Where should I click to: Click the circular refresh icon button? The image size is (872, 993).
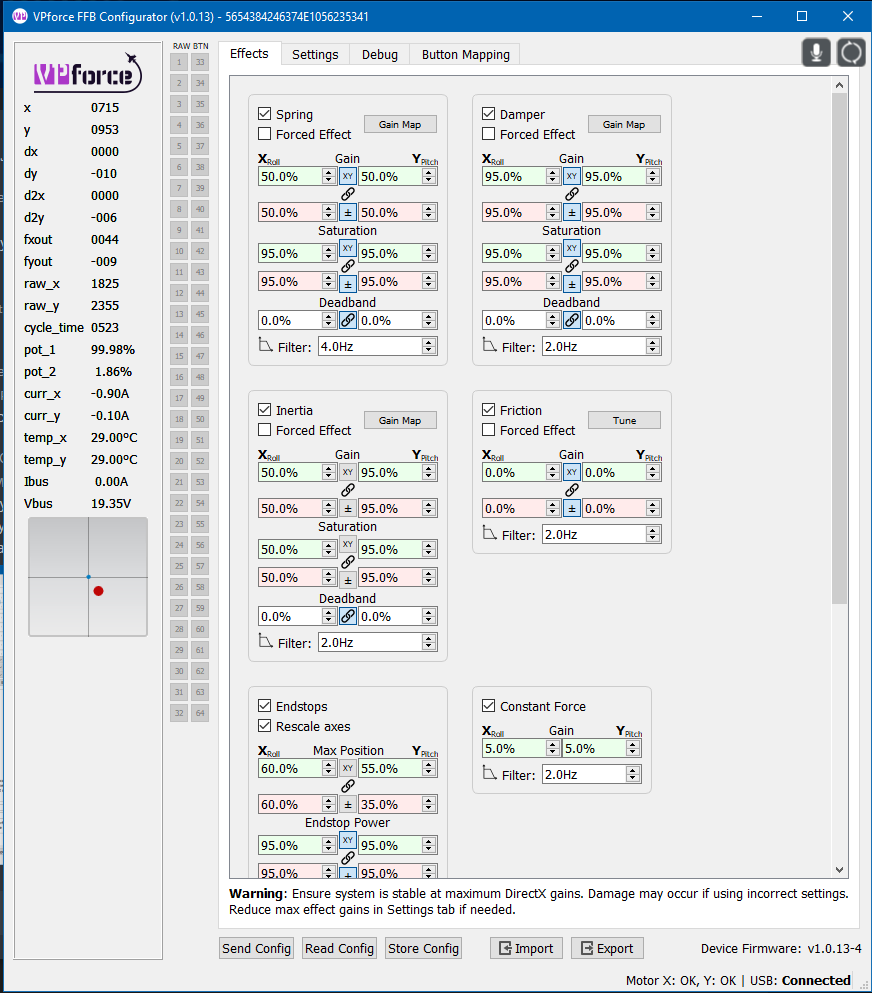pos(851,53)
